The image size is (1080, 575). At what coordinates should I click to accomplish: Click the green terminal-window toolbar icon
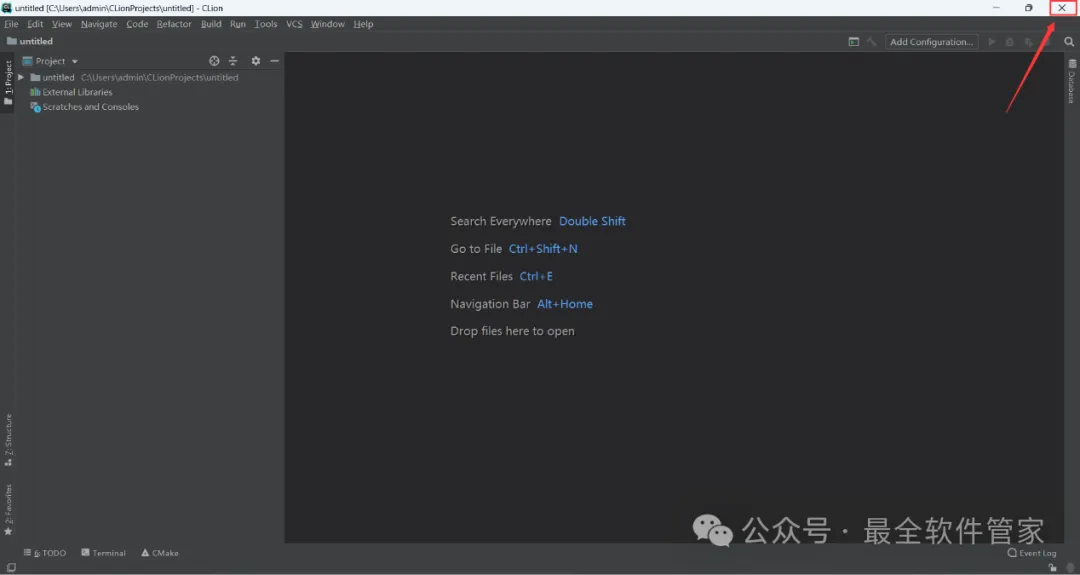coord(853,42)
